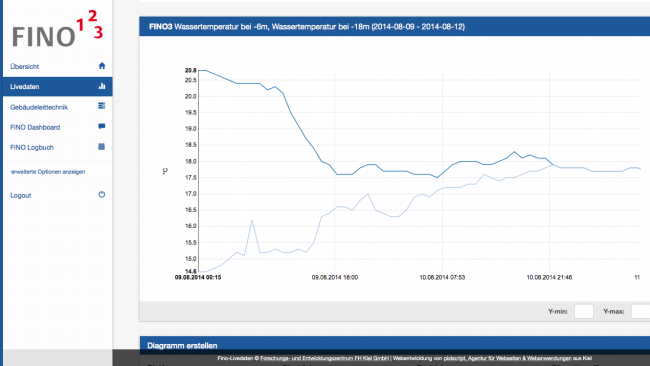Click the speech bubble icon beside FINO Dashboard
Screen dimensions: 650x366
coord(102,126)
